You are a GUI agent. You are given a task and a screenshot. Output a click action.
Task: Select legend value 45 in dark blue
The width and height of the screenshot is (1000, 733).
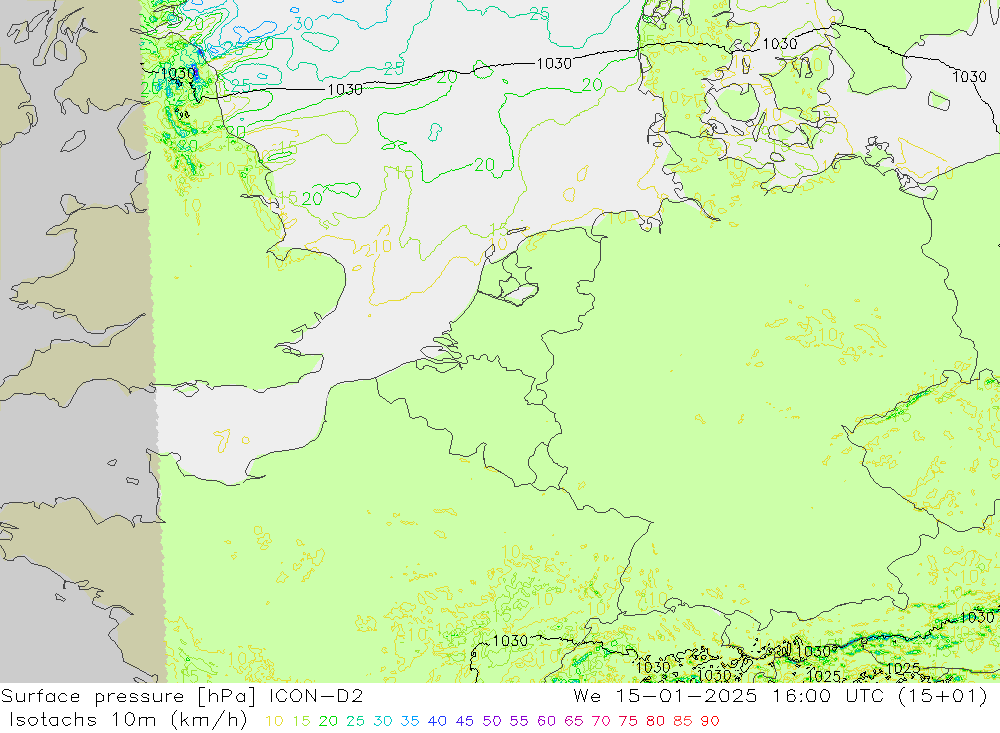coord(464,721)
